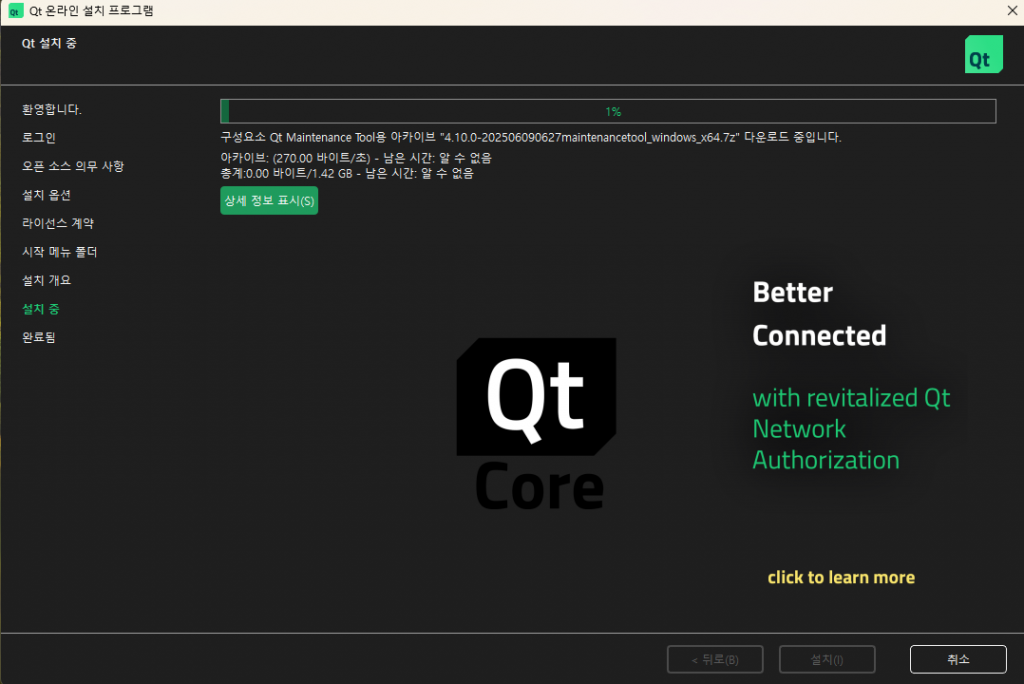This screenshot has width=1024, height=684.
Task: Open the 오픈 소스 의무 사항 step
Action: 73,166
